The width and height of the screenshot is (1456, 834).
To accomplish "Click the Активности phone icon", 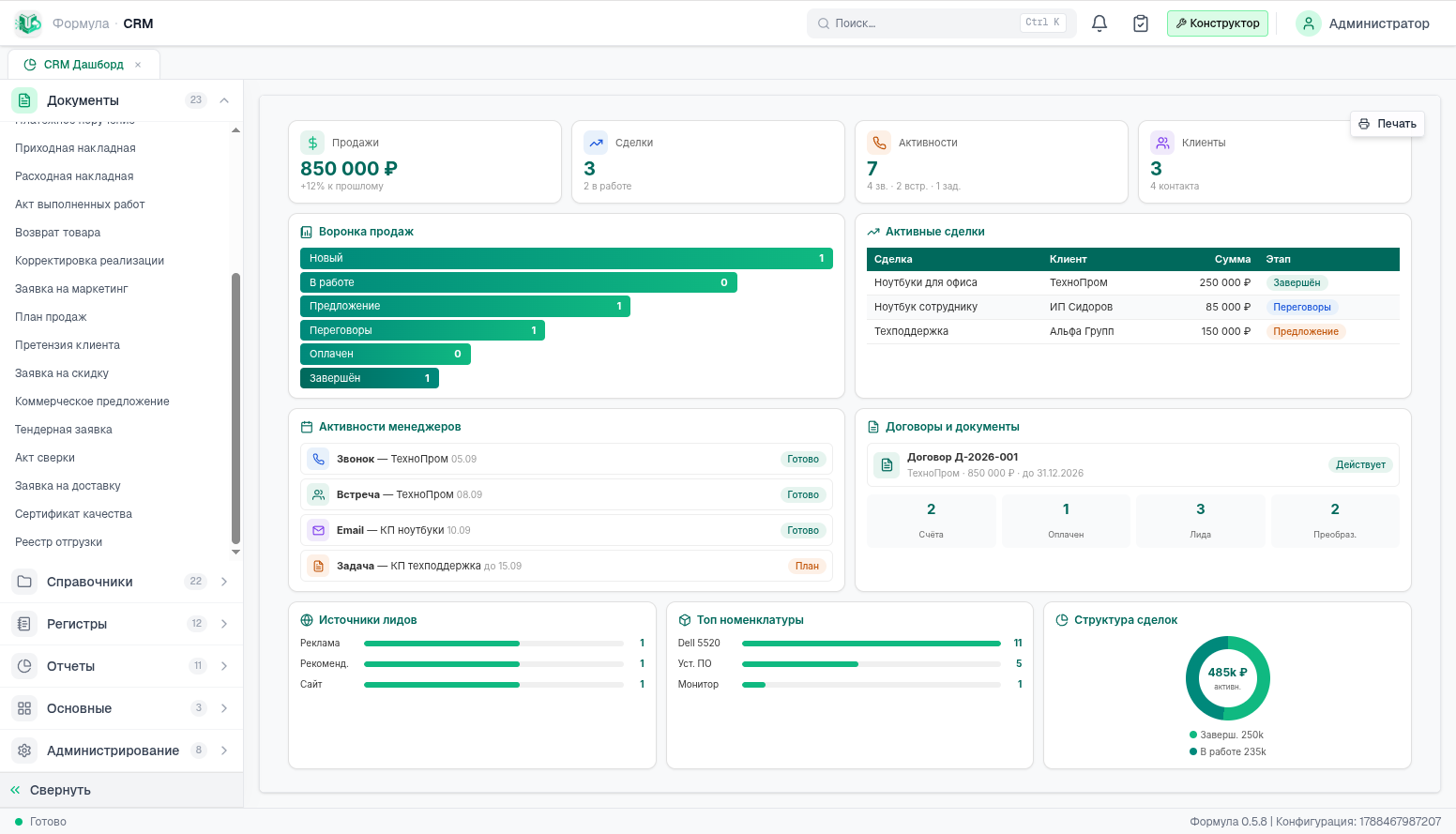I will (879, 143).
